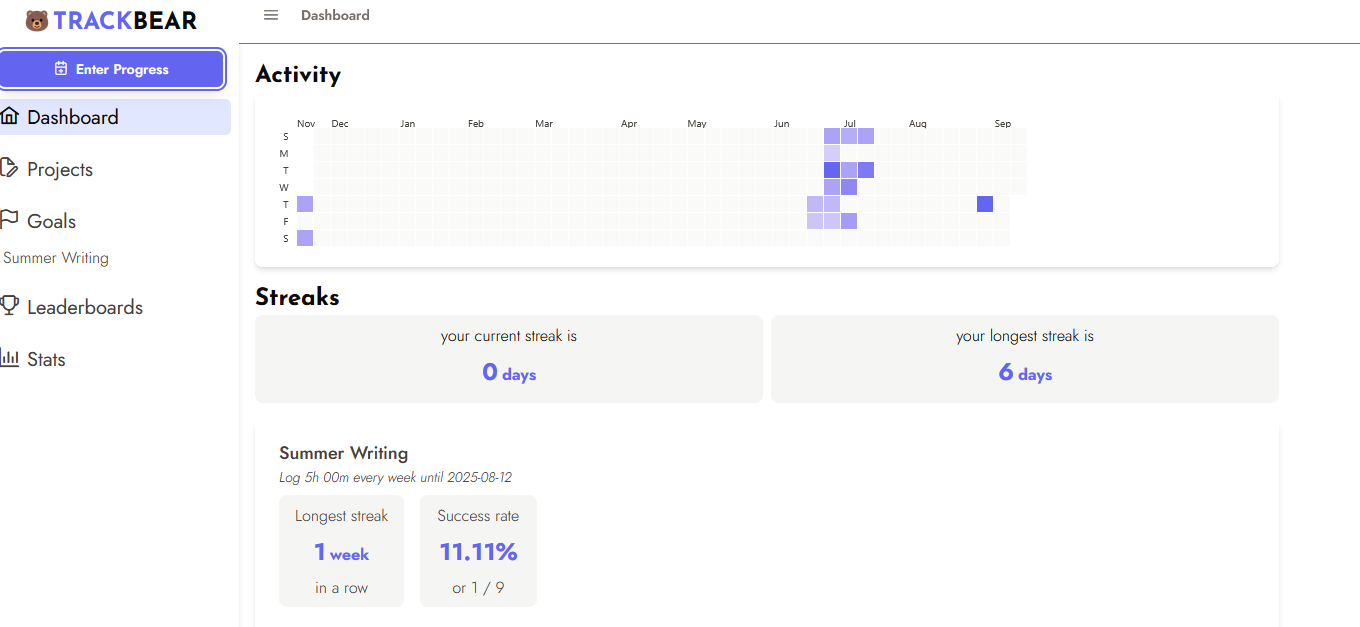The image size is (1360, 627).
Task: Click the current streak 0 days panel
Action: (509, 359)
